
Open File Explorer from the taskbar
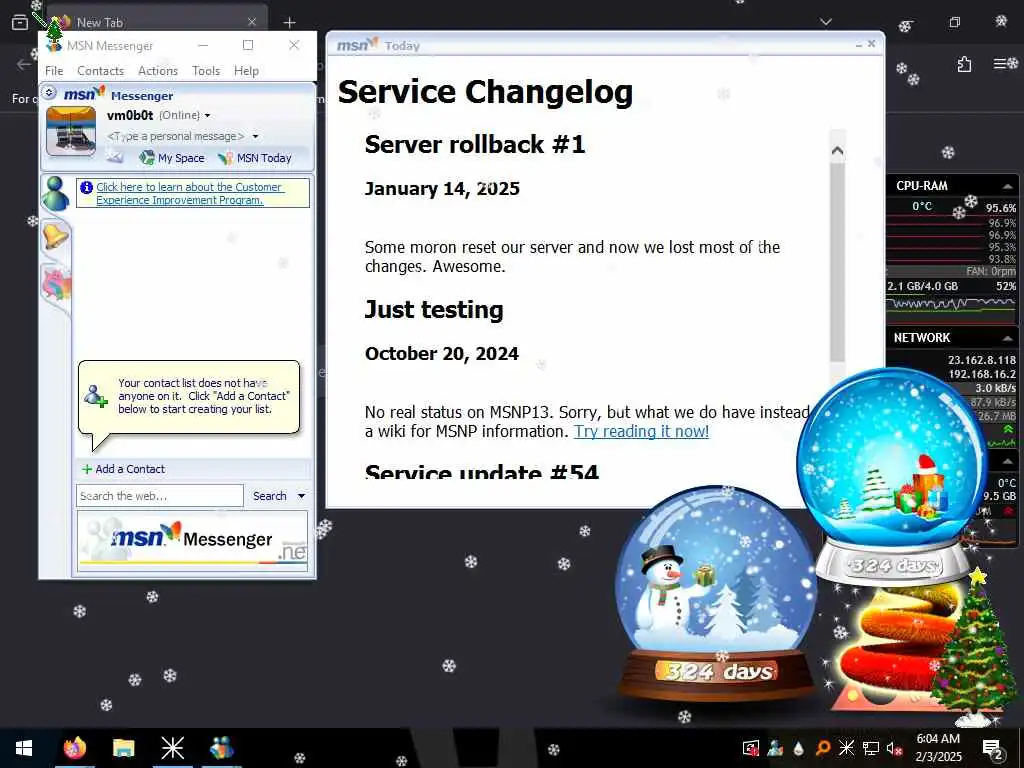123,748
